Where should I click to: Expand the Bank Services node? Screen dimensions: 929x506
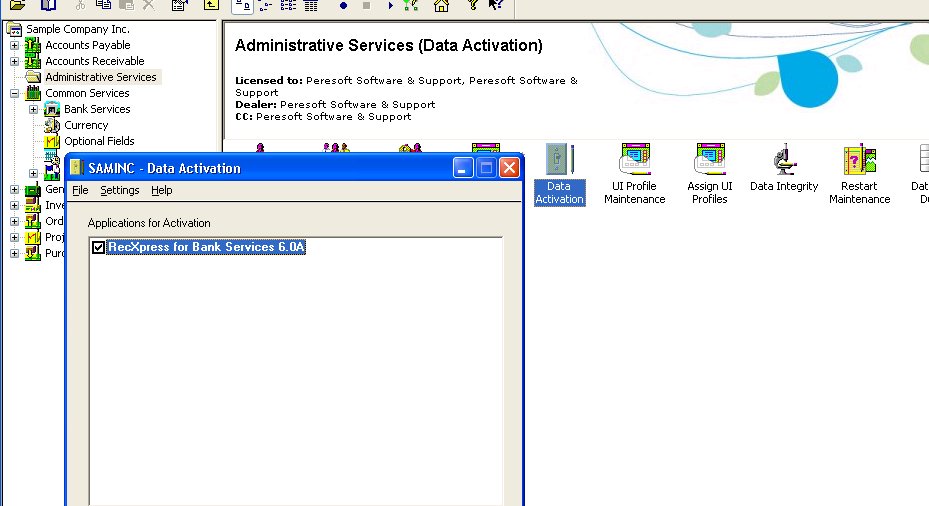(x=33, y=109)
